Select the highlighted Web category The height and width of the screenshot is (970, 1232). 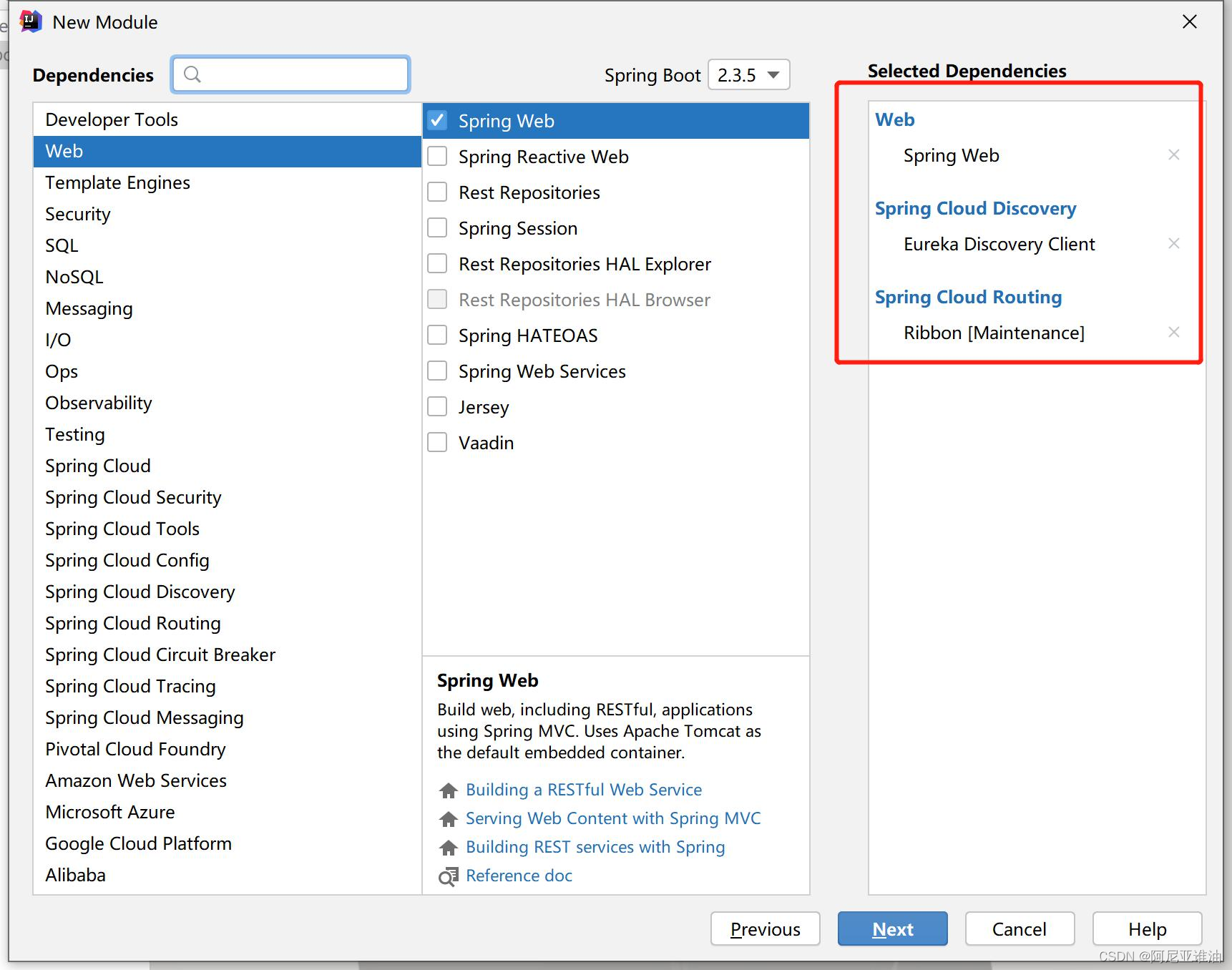(x=228, y=151)
